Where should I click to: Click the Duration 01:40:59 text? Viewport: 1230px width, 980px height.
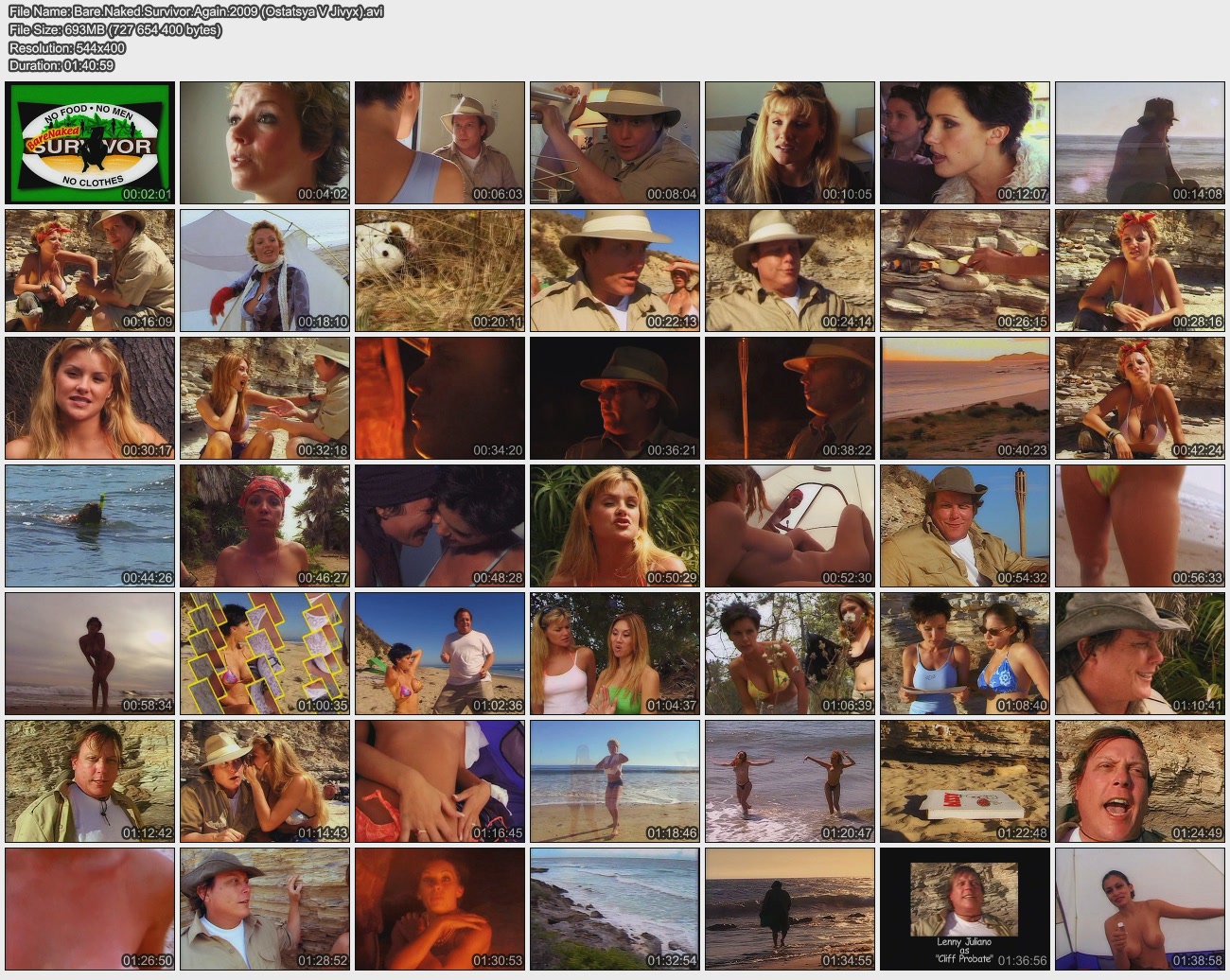coord(61,65)
